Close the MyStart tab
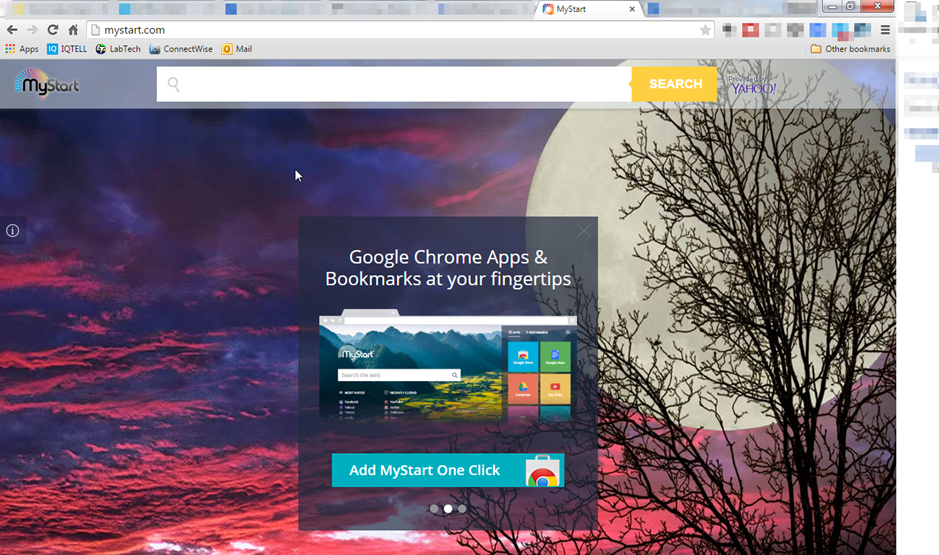Image resolution: width=939 pixels, height=555 pixels. [x=632, y=9]
